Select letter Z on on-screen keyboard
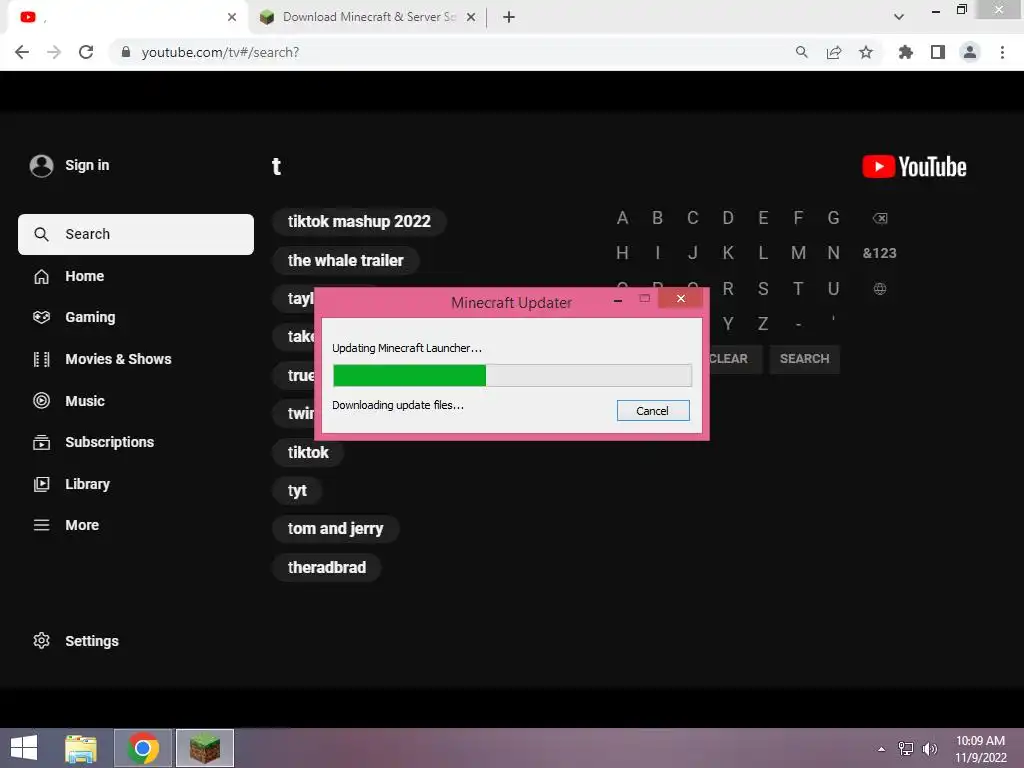This screenshot has height=768, width=1024. click(763, 324)
